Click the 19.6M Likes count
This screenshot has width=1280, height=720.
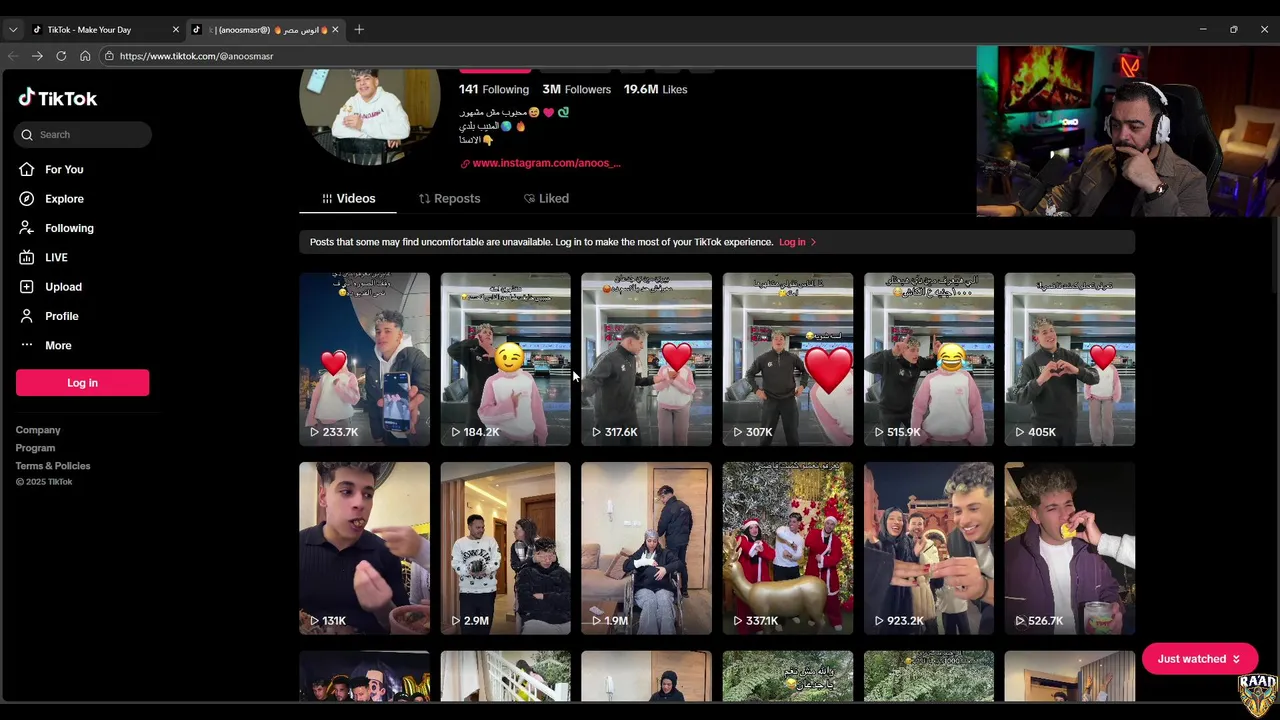point(655,89)
